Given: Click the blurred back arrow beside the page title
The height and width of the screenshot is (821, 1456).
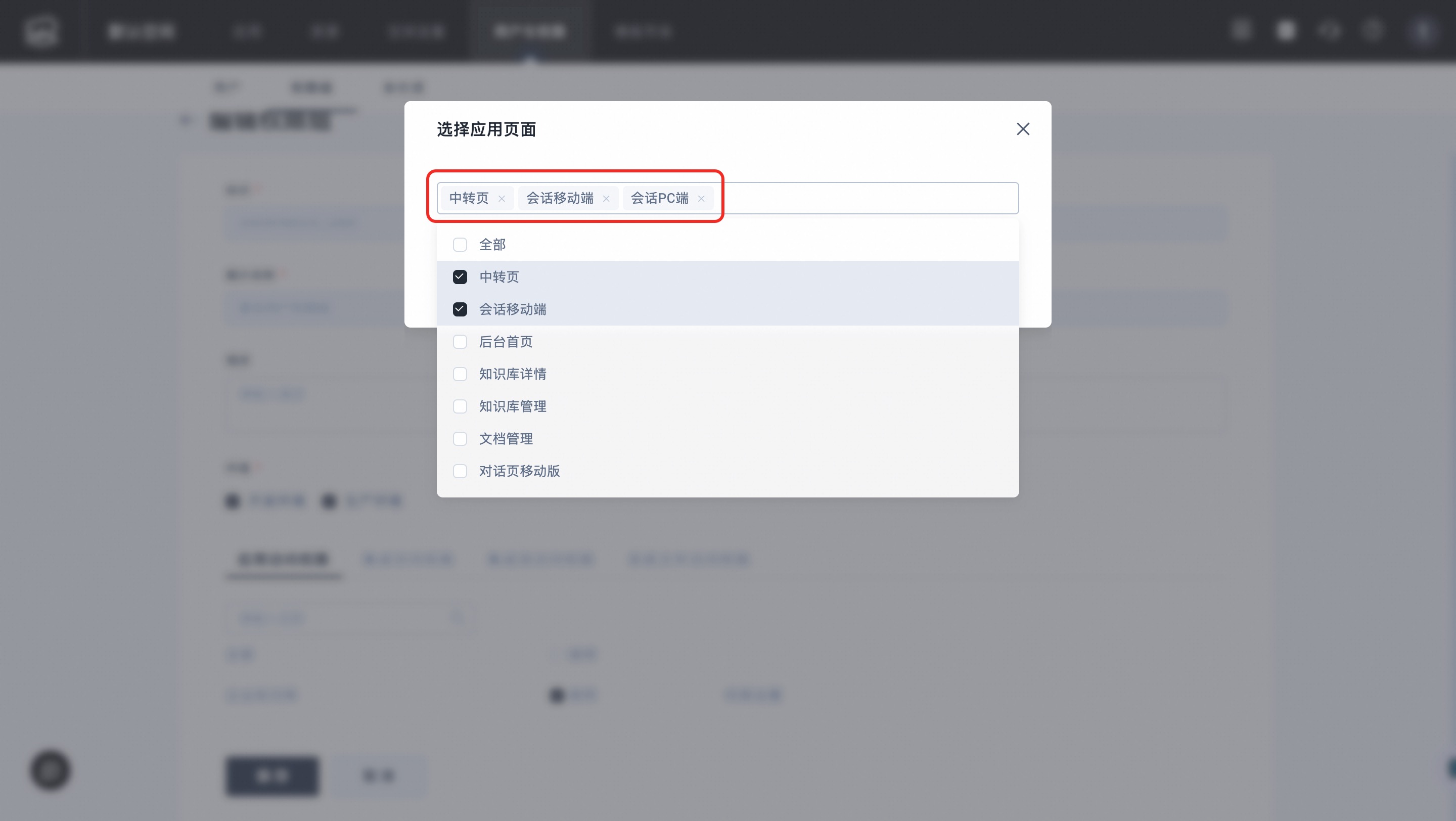Looking at the screenshot, I should [186, 120].
